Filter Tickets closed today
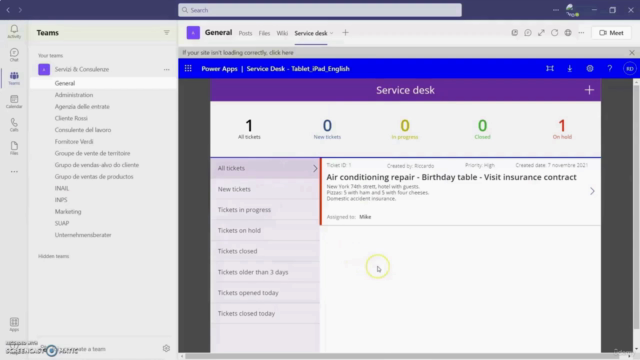640x360 pixels. [265, 313]
